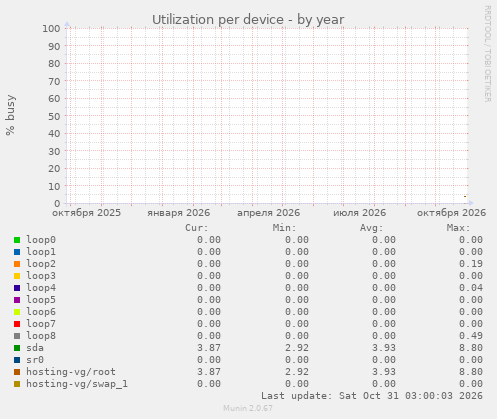The width and height of the screenshot is (497, 419).
Task: Select the loop3 legend label
Action: click(41, 276)
